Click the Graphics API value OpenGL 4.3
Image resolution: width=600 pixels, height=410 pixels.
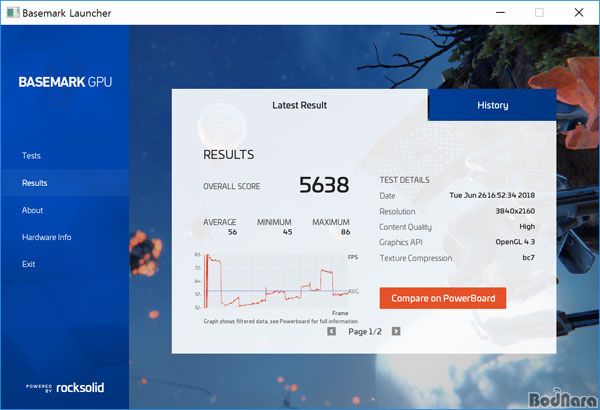tap(515, 242)
